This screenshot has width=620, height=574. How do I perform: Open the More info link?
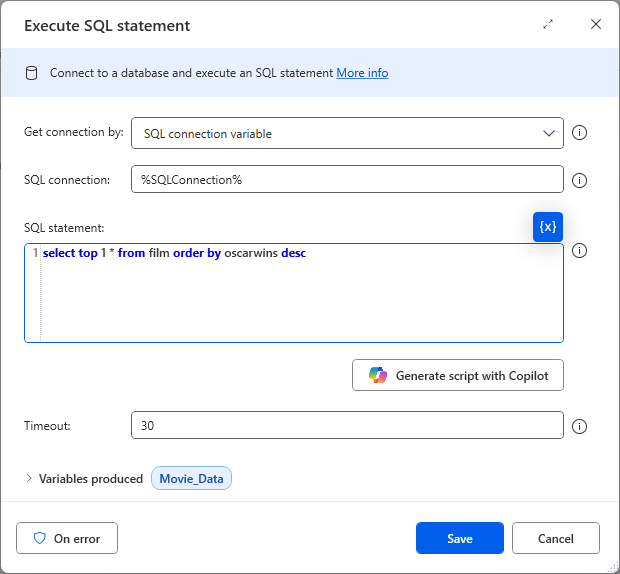click(x=362, y=73)
